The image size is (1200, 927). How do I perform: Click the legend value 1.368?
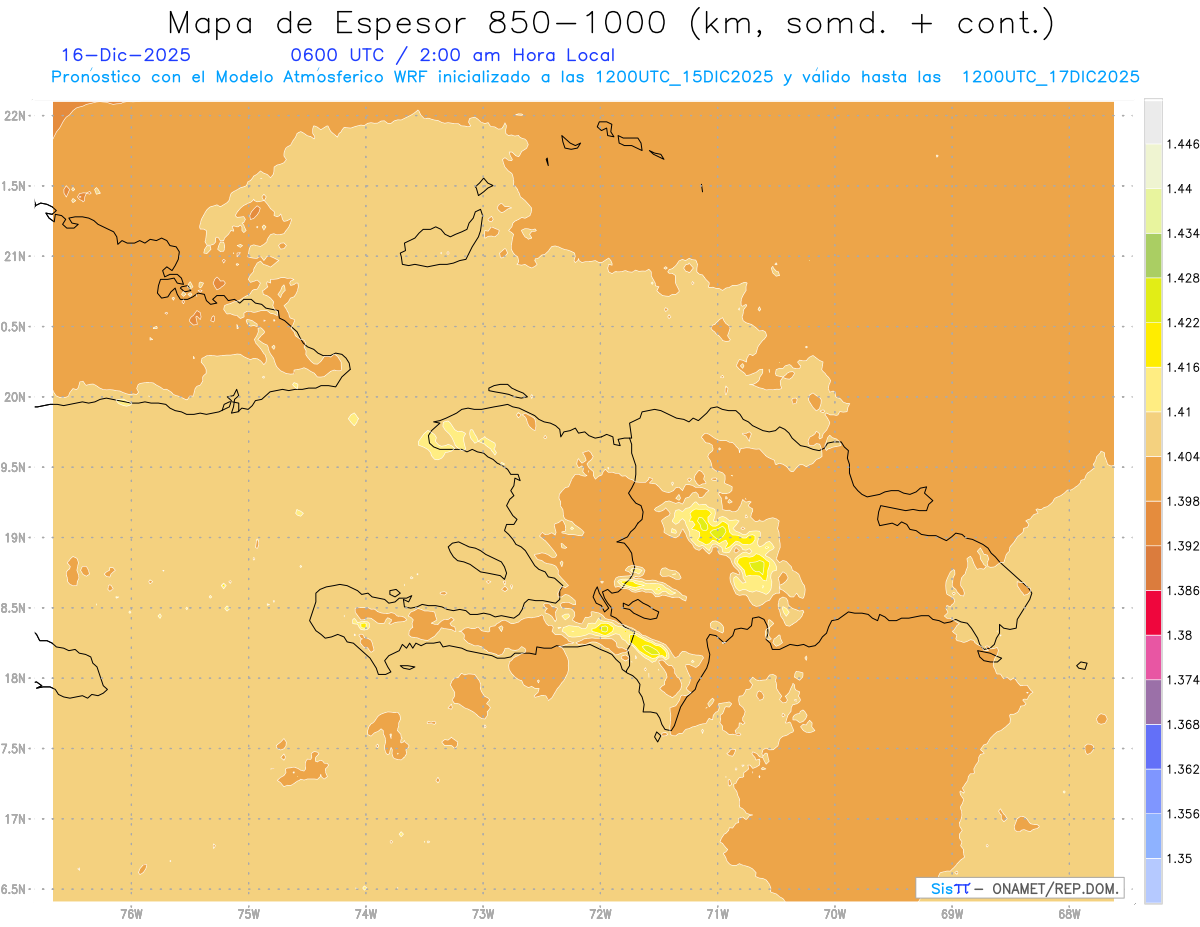coord(1183,724)
